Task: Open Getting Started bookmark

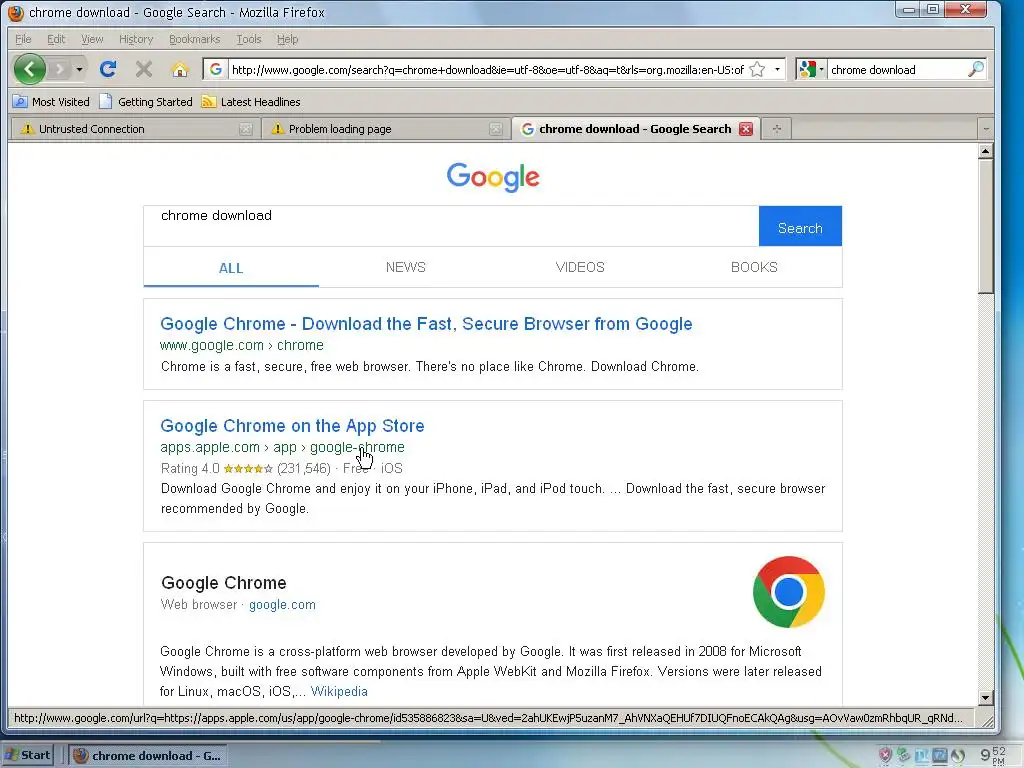Action: [146, 102]
